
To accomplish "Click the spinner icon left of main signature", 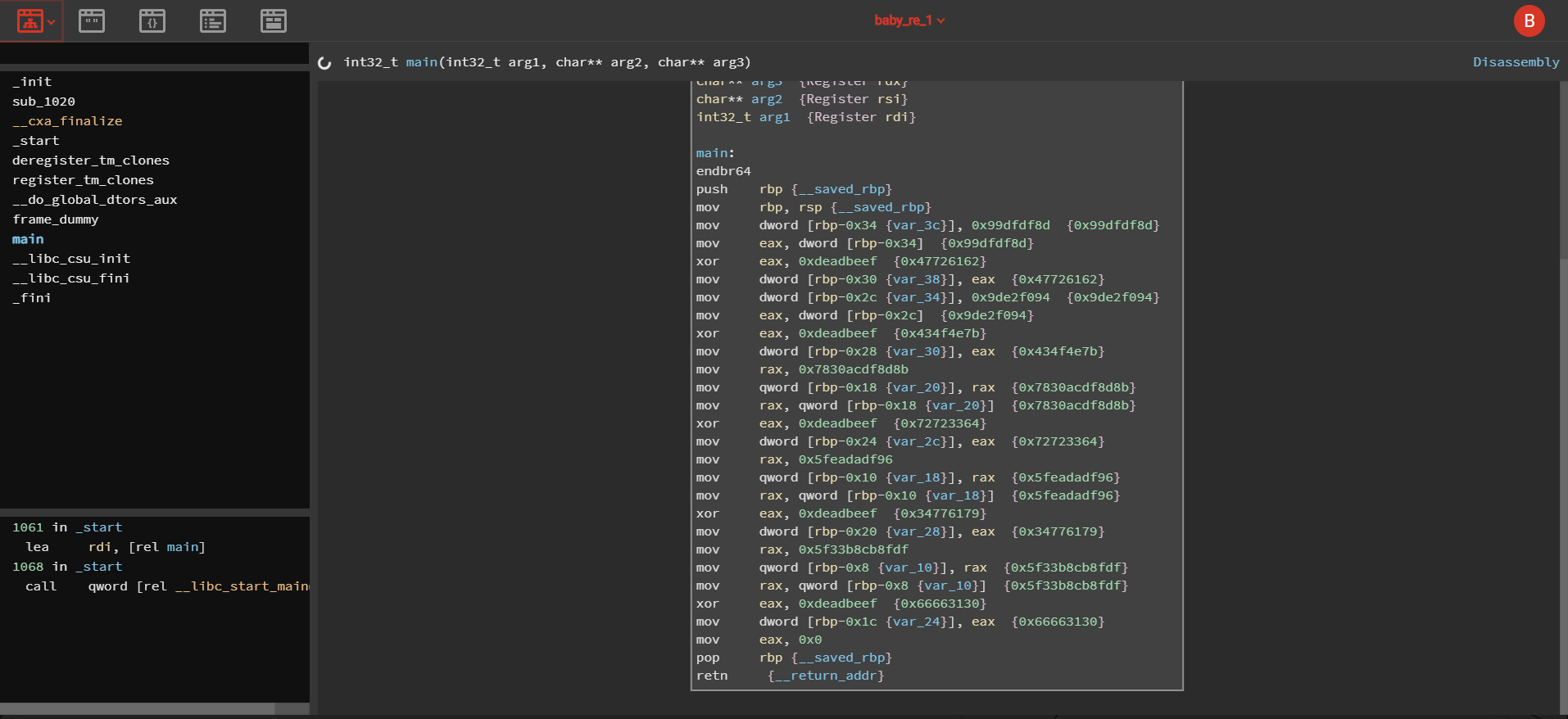I will pyautogui.click(x=324, y=63).
